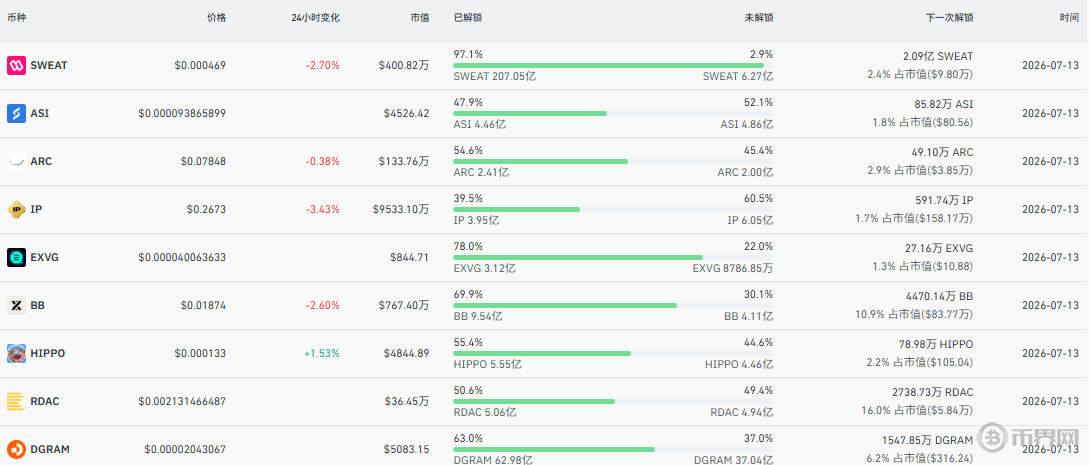Viewport: 1090px width, 465px height.
Task: Click the 未解锁 column header
Action: coord(758,18)
